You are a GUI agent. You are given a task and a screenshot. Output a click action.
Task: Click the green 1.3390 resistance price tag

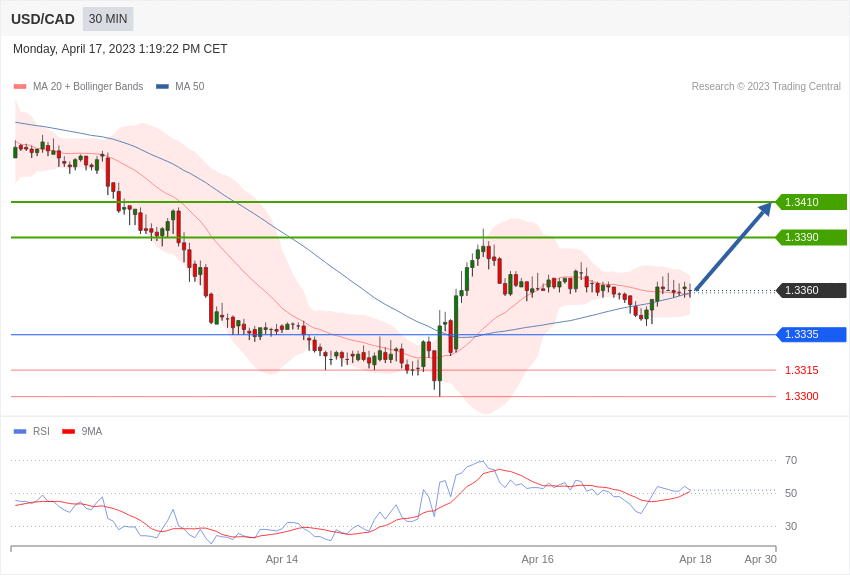tap(811, 237)
